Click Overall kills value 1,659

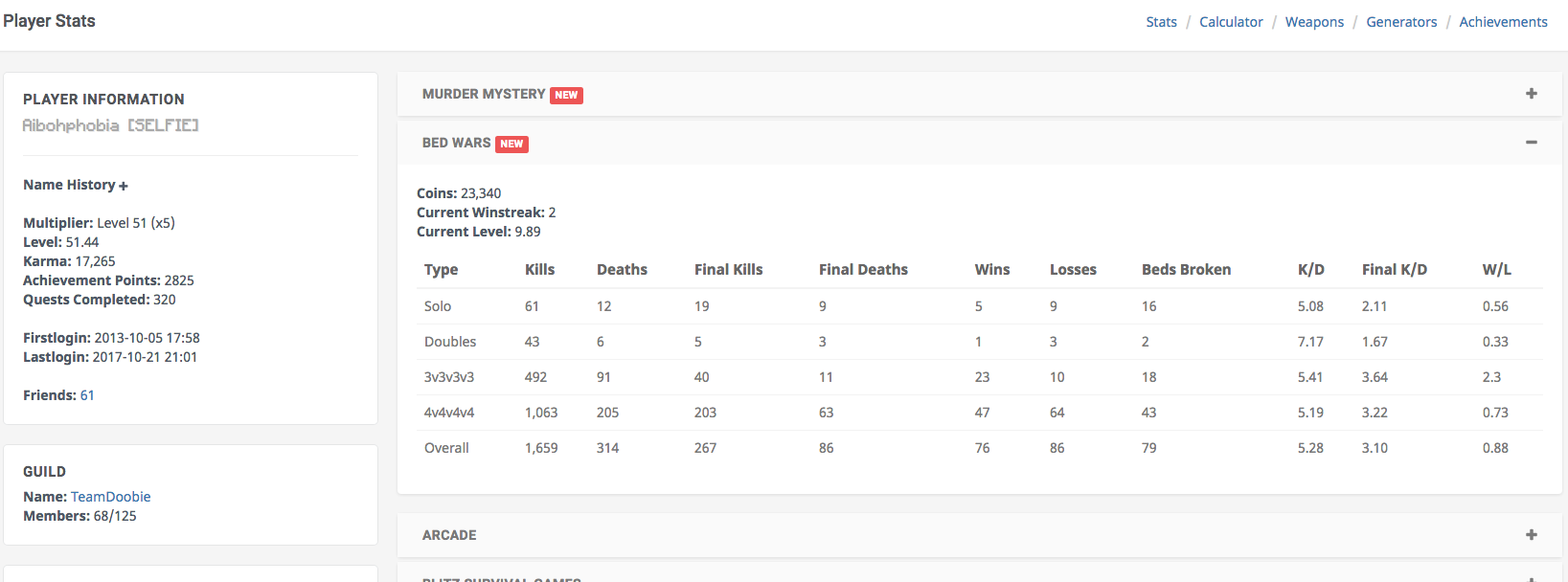[x=541, y=448]
